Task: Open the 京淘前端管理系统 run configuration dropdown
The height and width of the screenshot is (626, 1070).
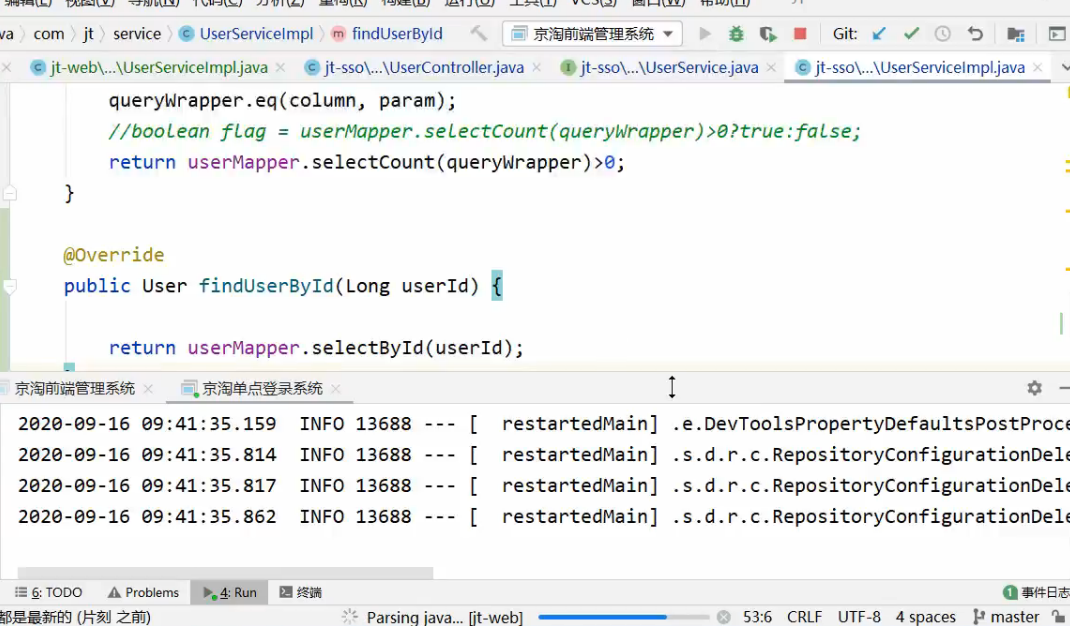Action: pos(592,33)
